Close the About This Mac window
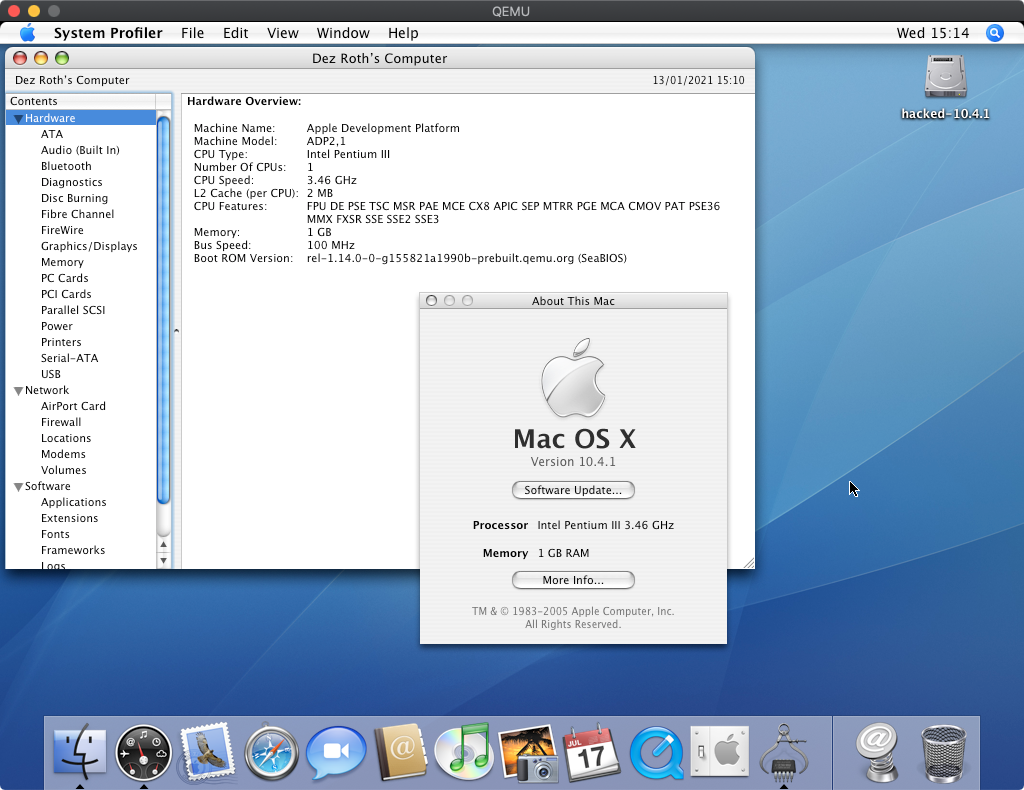1024x790 pixels. 431,300
